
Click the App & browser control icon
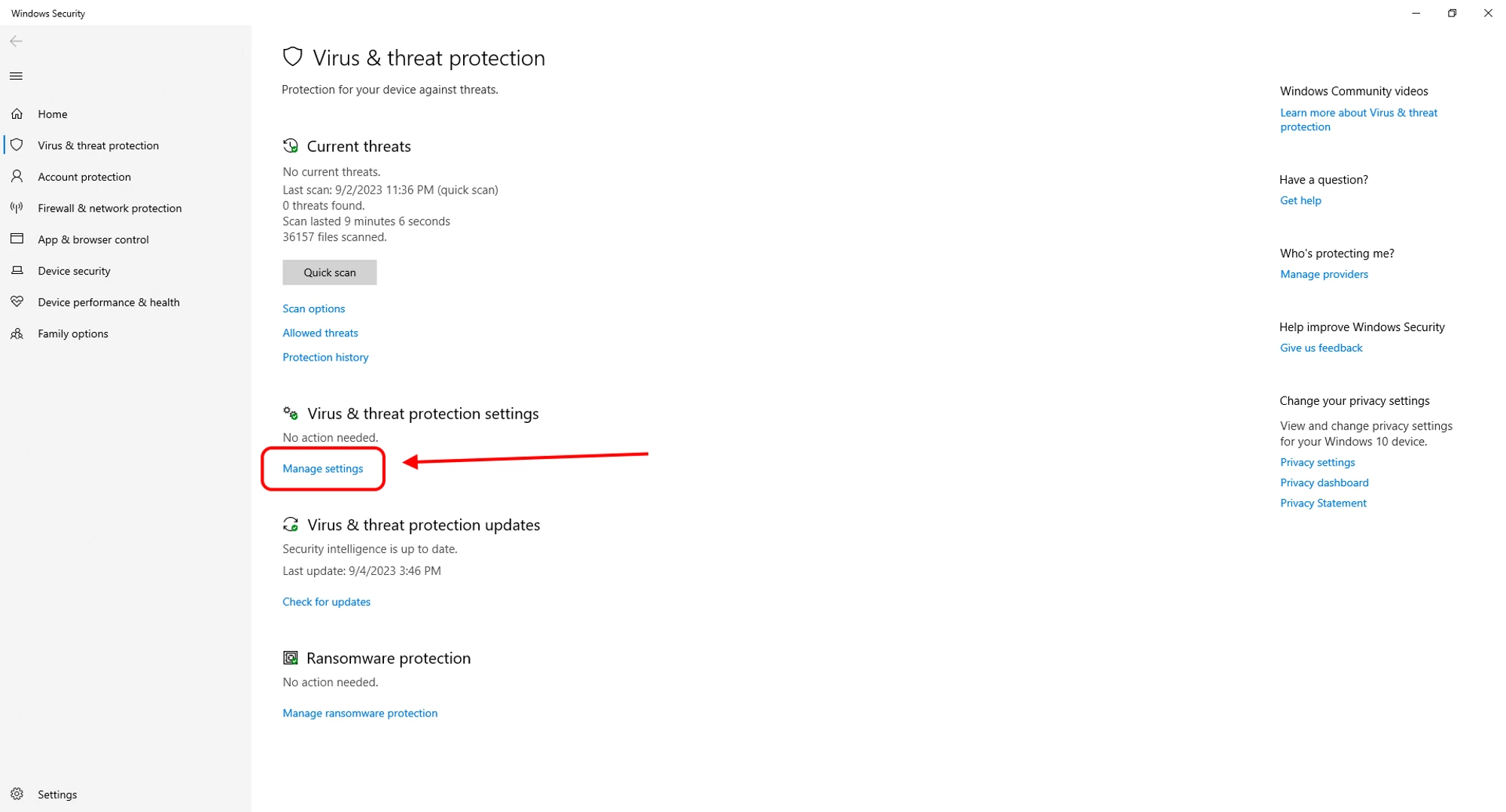pyautogui.click(x=17, y=239)
